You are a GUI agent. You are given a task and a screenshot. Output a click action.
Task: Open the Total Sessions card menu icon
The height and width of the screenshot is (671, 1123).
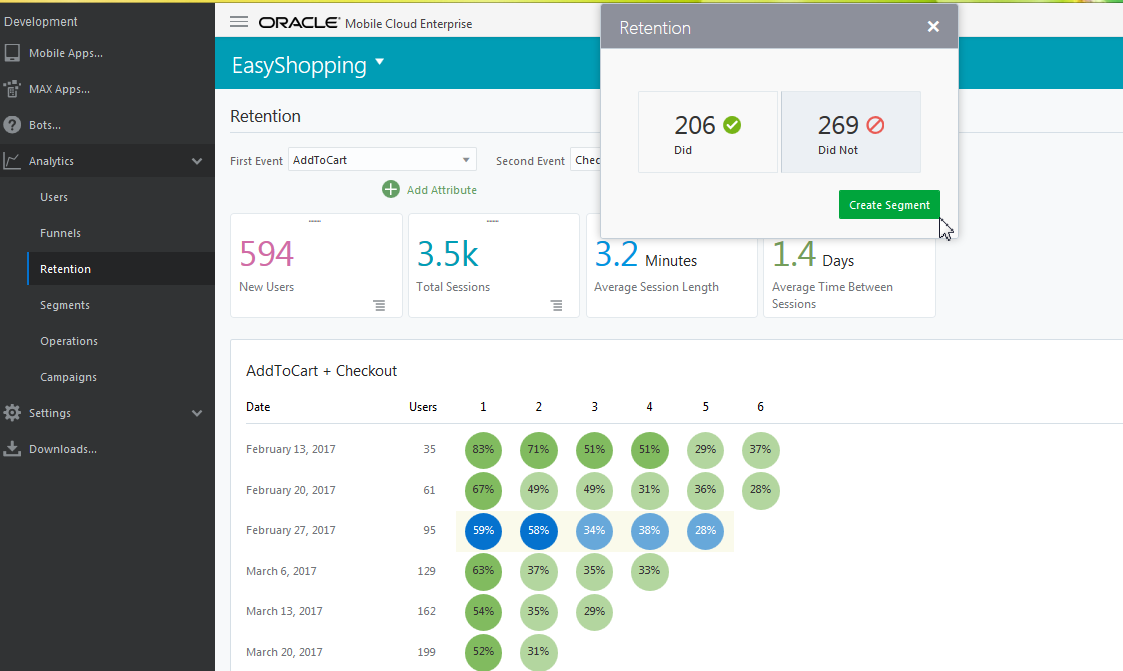point(556,306)
